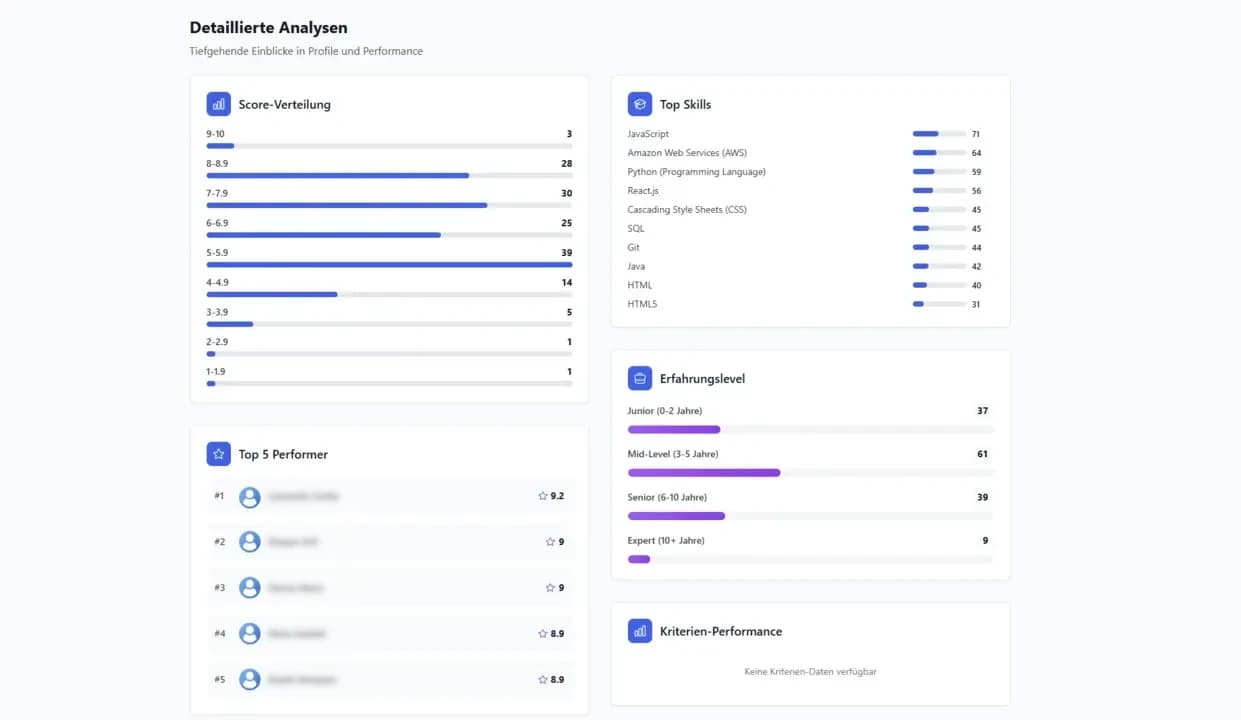Click the Detaillierte Analysen heading

pos(269,28)
